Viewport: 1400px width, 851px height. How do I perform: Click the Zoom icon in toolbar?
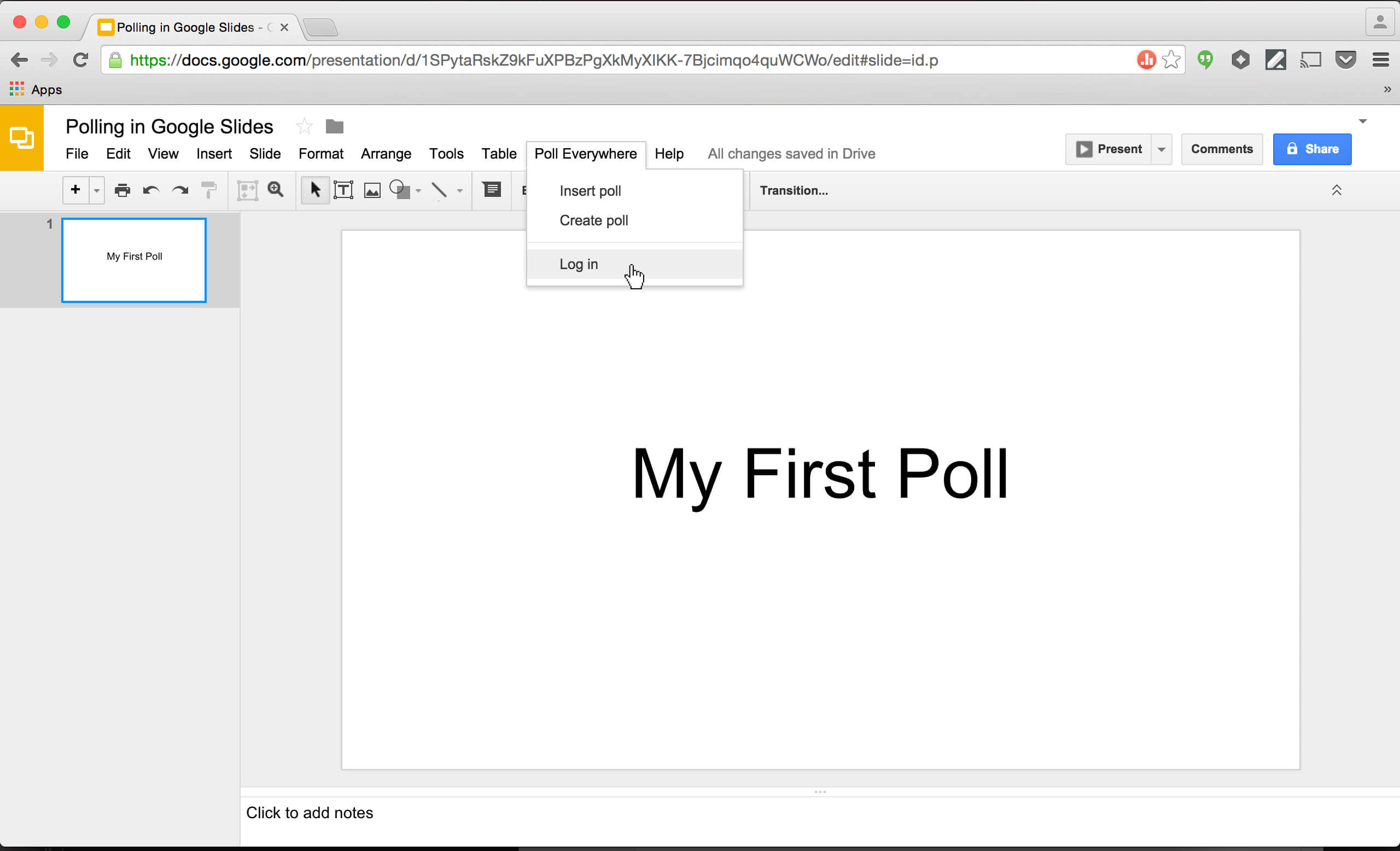click(x=276, y=190)
